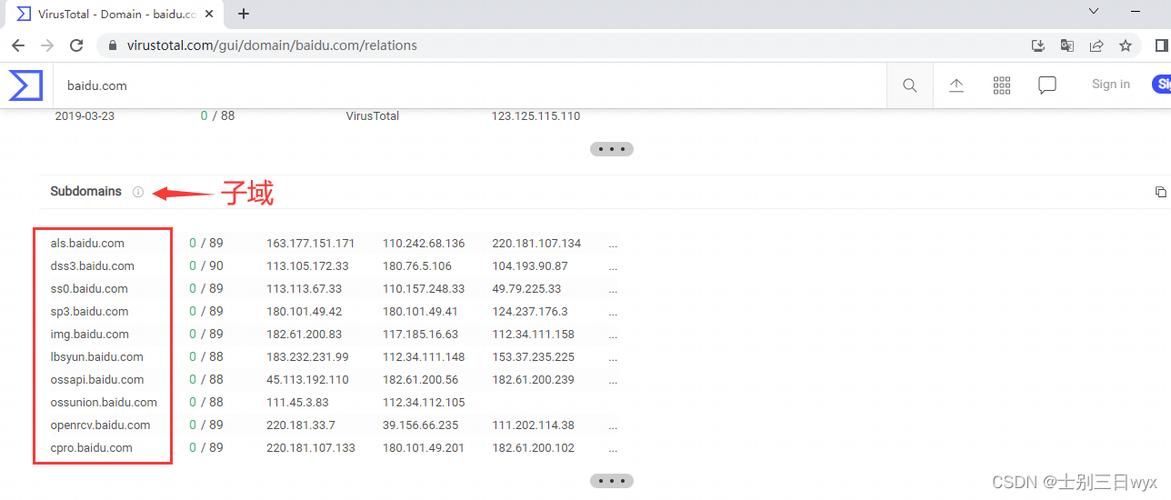Click IP 104.193.90.87

point(529,266)
